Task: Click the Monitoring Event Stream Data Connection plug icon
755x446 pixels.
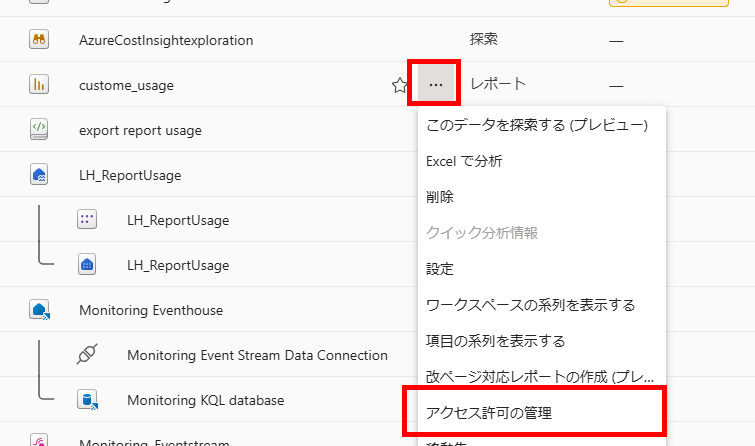Action: (x=87, y=354)
